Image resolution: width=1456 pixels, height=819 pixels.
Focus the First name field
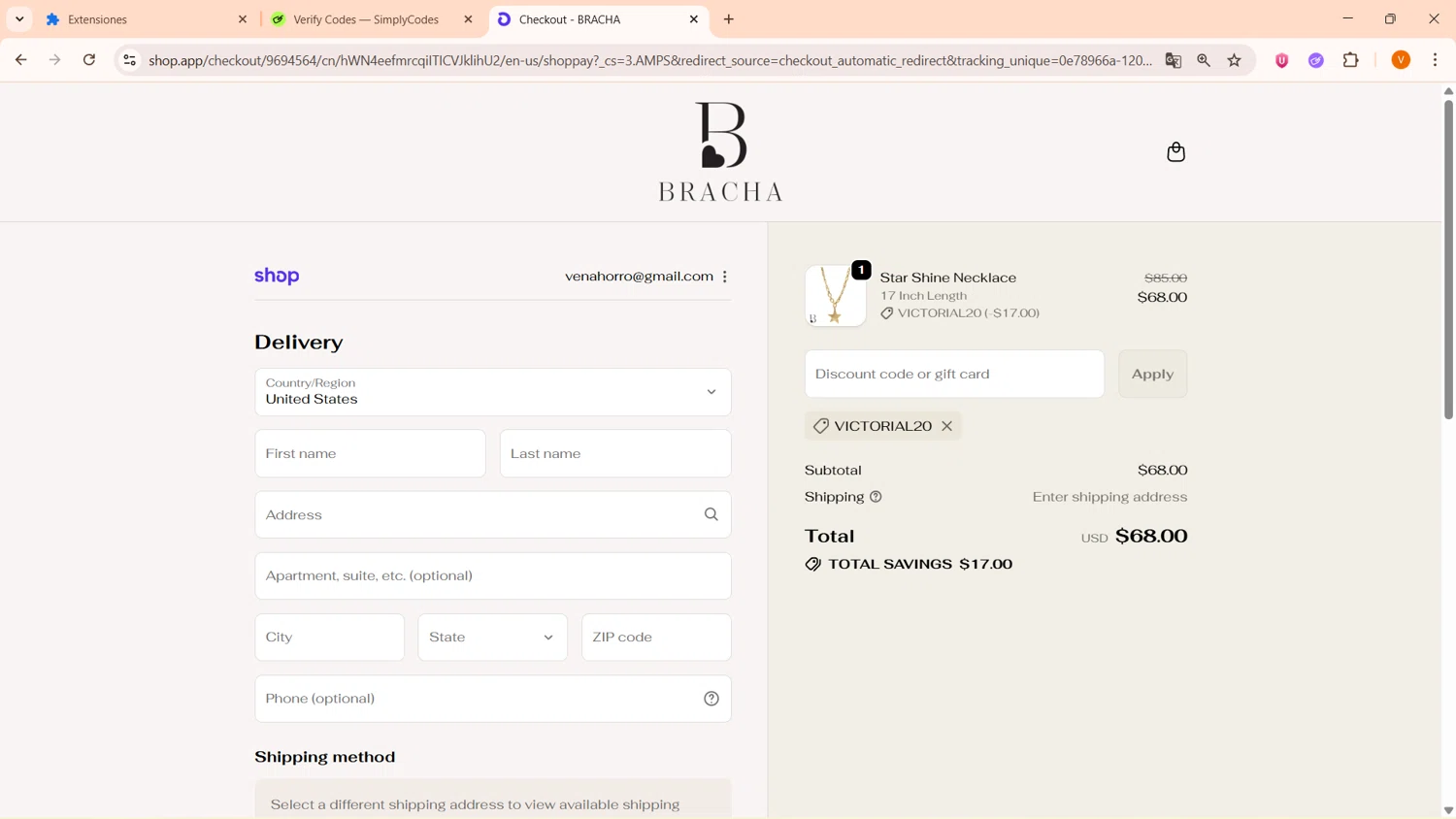[370, 453]
